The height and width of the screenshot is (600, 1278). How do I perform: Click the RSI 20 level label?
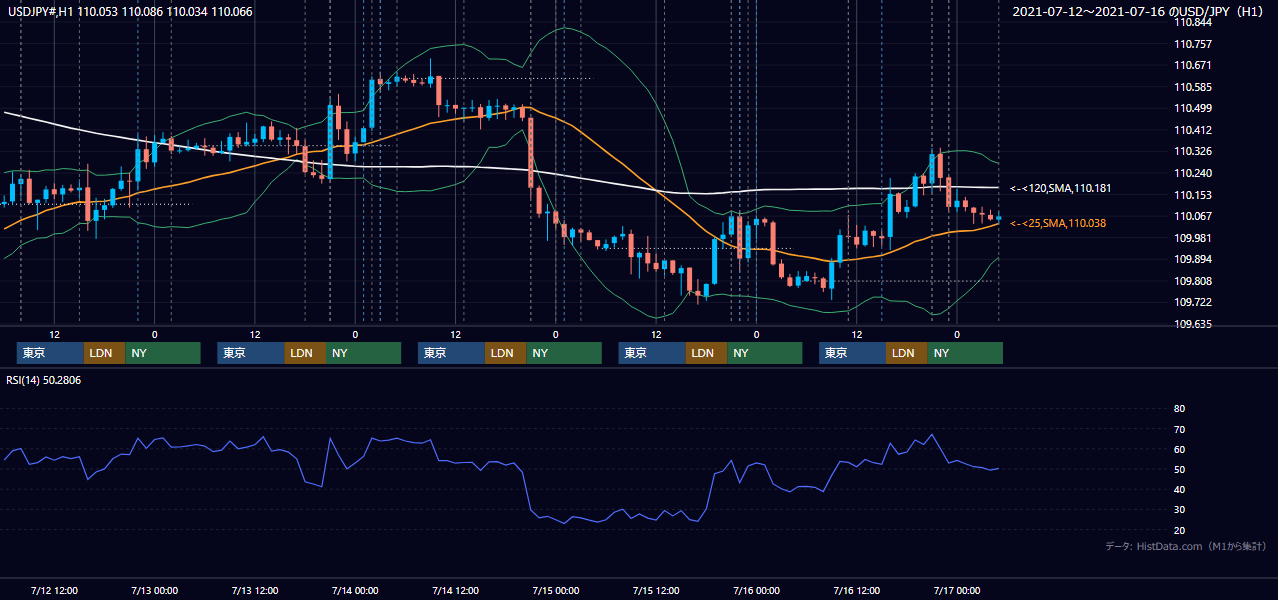pyautogui.click(x=1179, y=530)
